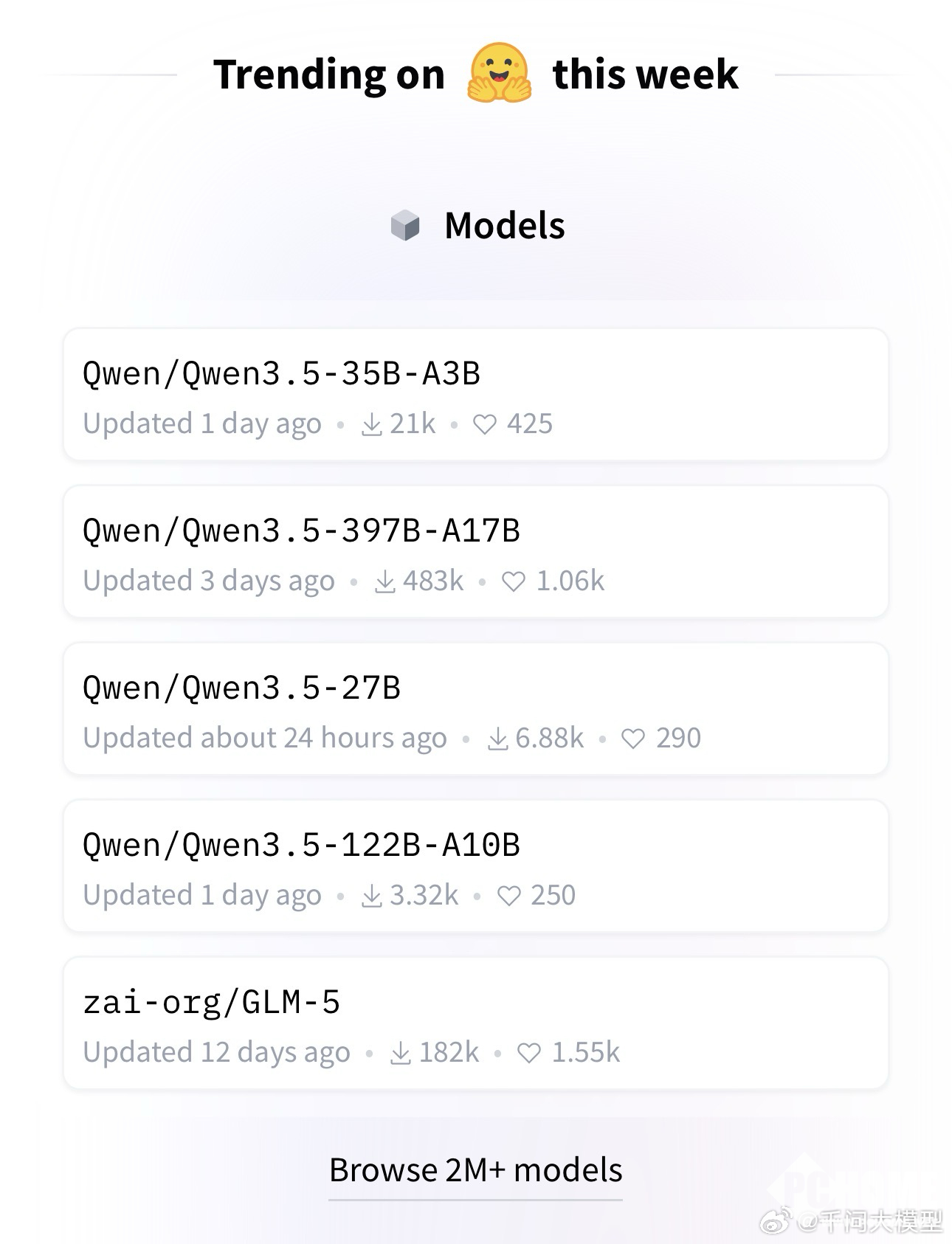
Task: Click the download icon next to 6.88k
Action: 498,739
